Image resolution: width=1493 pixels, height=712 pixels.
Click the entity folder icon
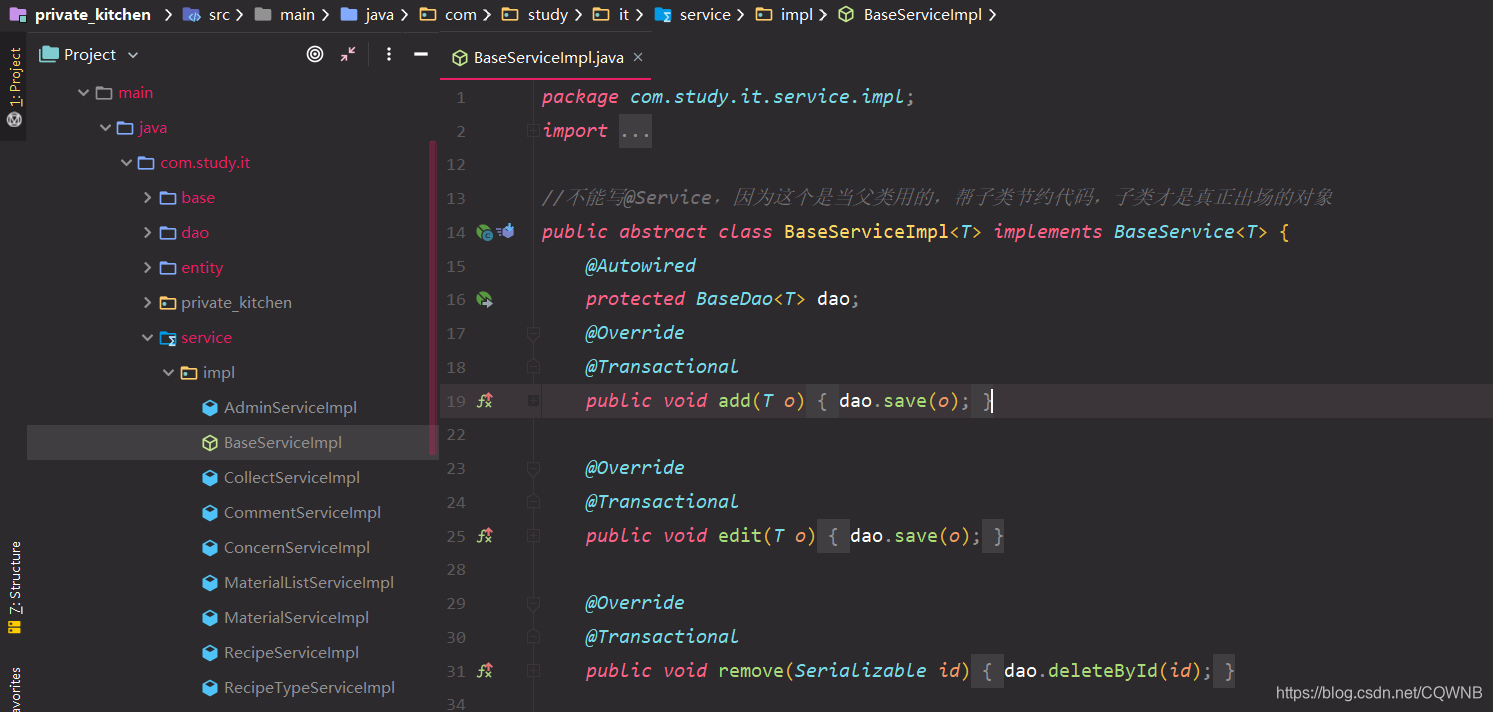pos(168,268)
